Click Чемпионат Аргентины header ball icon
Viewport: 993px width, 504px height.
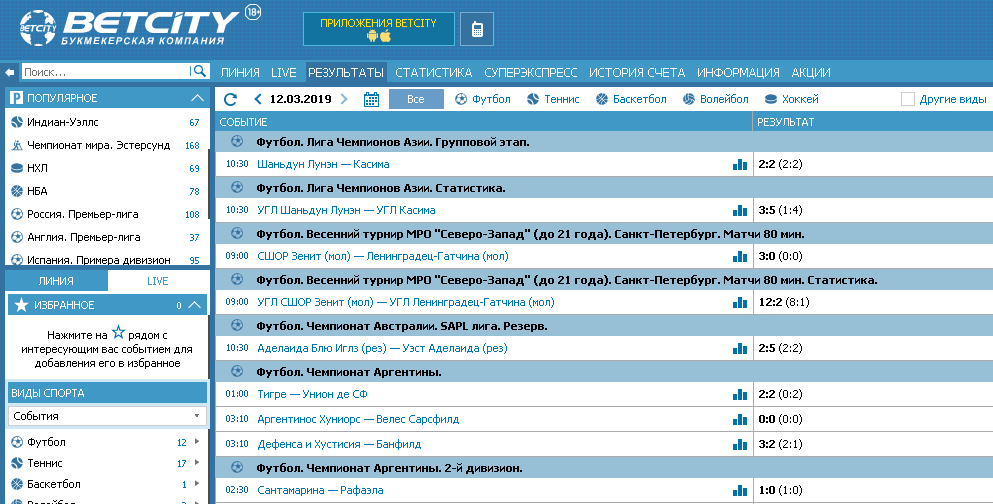click(237, 371)
